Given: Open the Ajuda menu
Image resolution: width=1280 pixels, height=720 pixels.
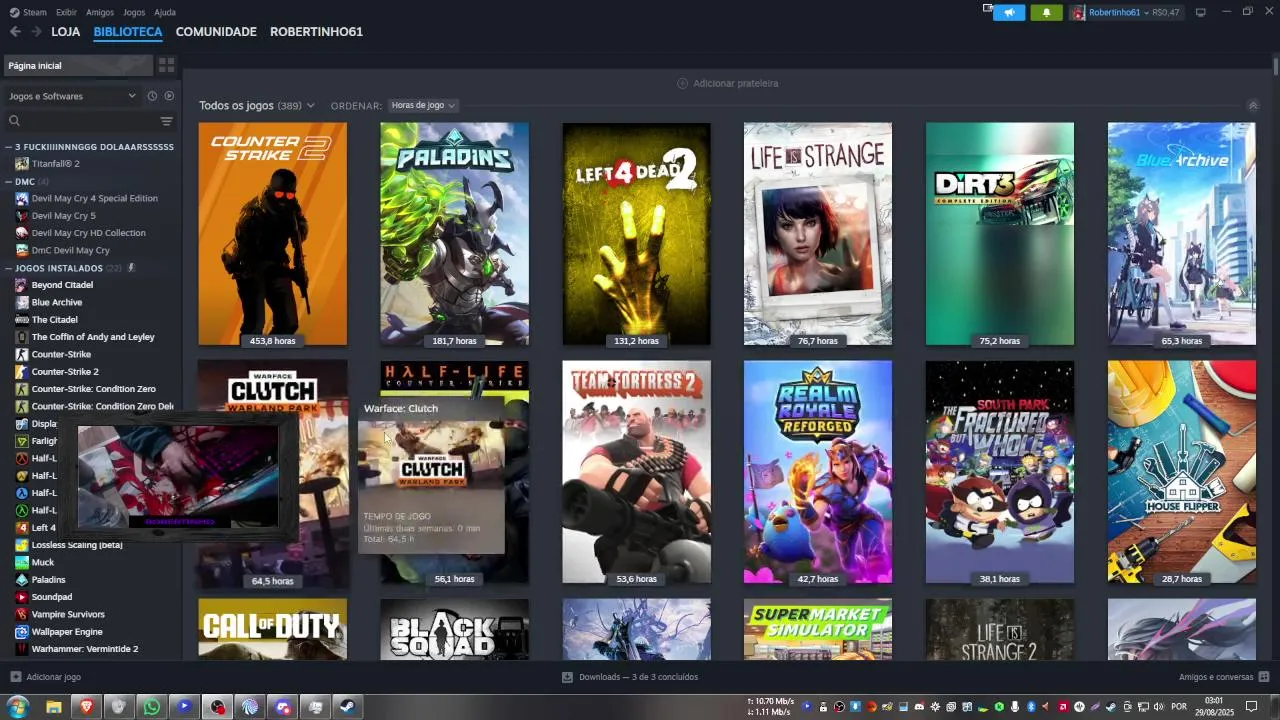Looking at the screenshot, I should [x=165, y=12].
